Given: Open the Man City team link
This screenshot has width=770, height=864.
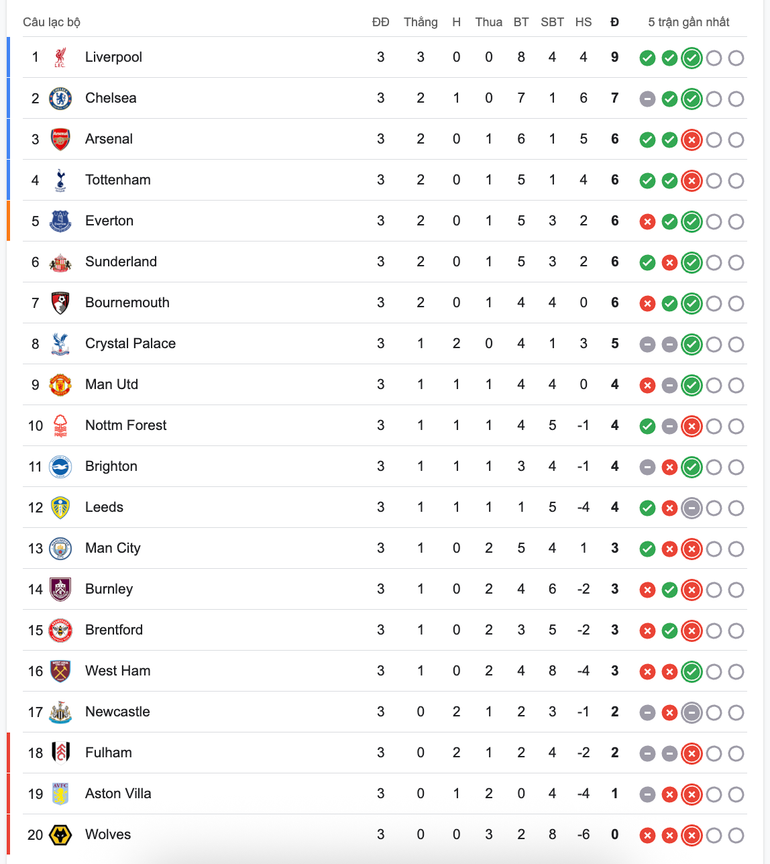Looking at the screenshot, I should pos(112,548).
